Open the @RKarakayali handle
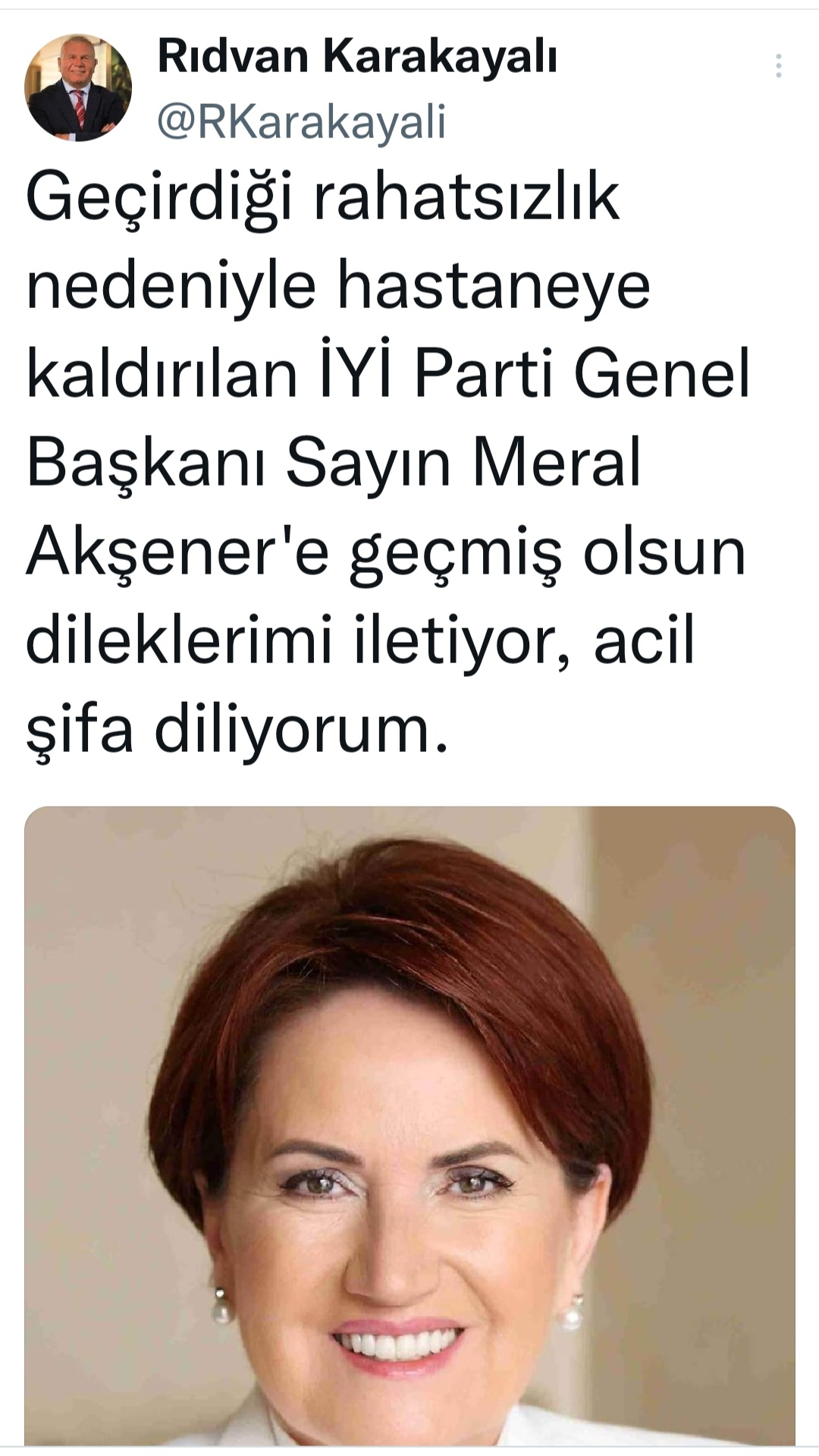 coord(302,122)
